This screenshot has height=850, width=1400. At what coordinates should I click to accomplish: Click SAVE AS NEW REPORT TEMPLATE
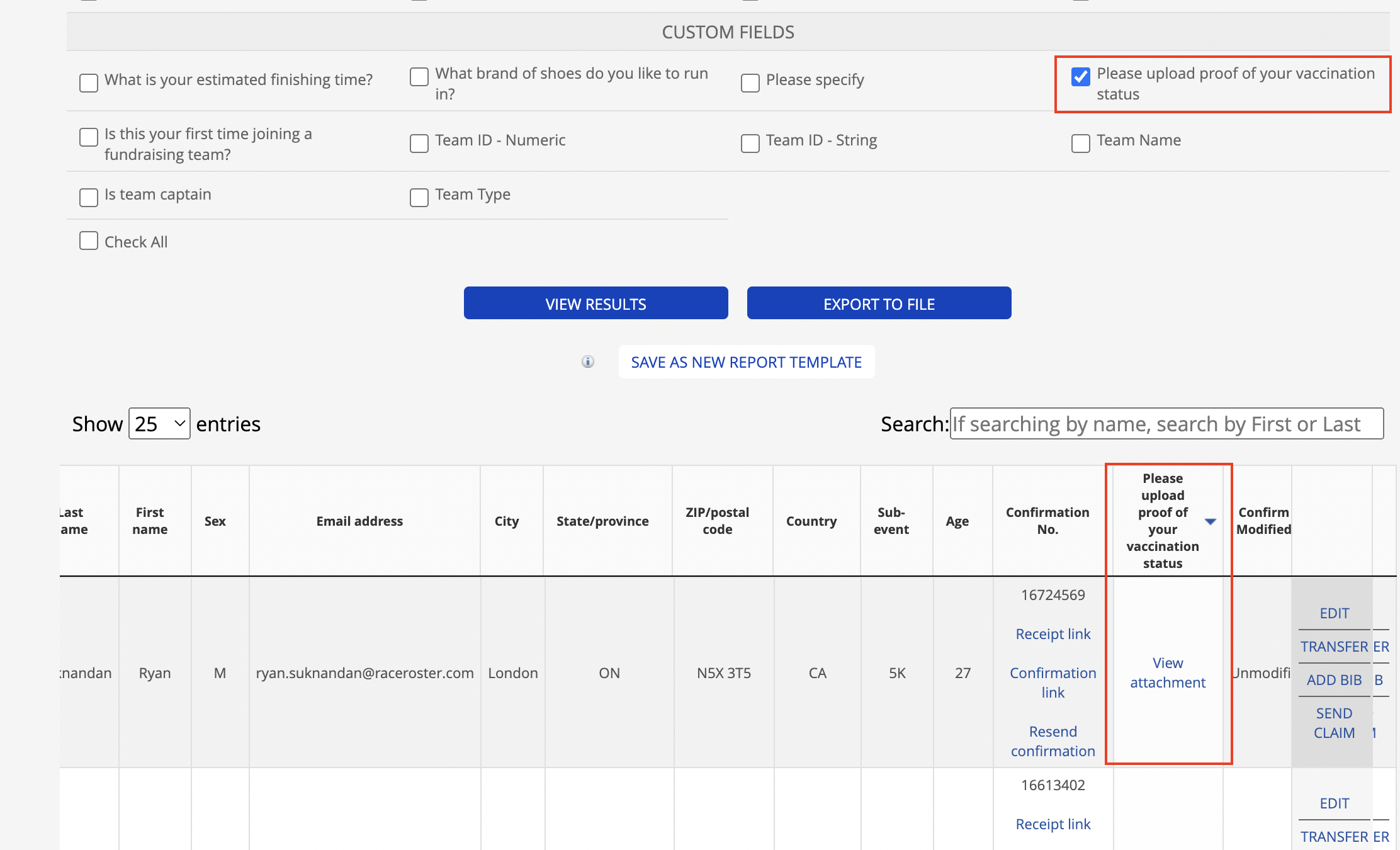click(x=746, y=362)
